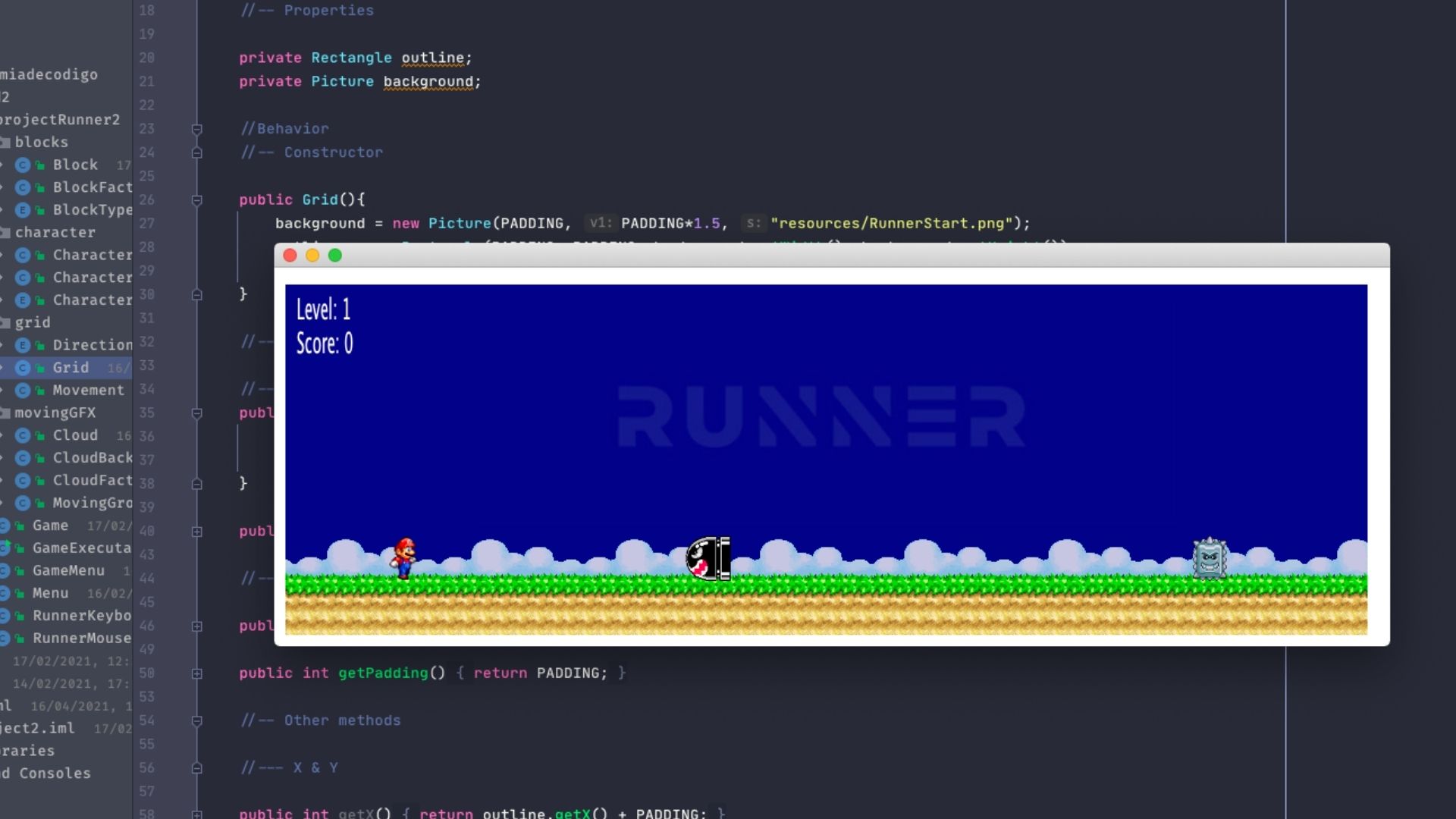
Task: Click the class icon beside Cloud
Action: pos(23,436)
